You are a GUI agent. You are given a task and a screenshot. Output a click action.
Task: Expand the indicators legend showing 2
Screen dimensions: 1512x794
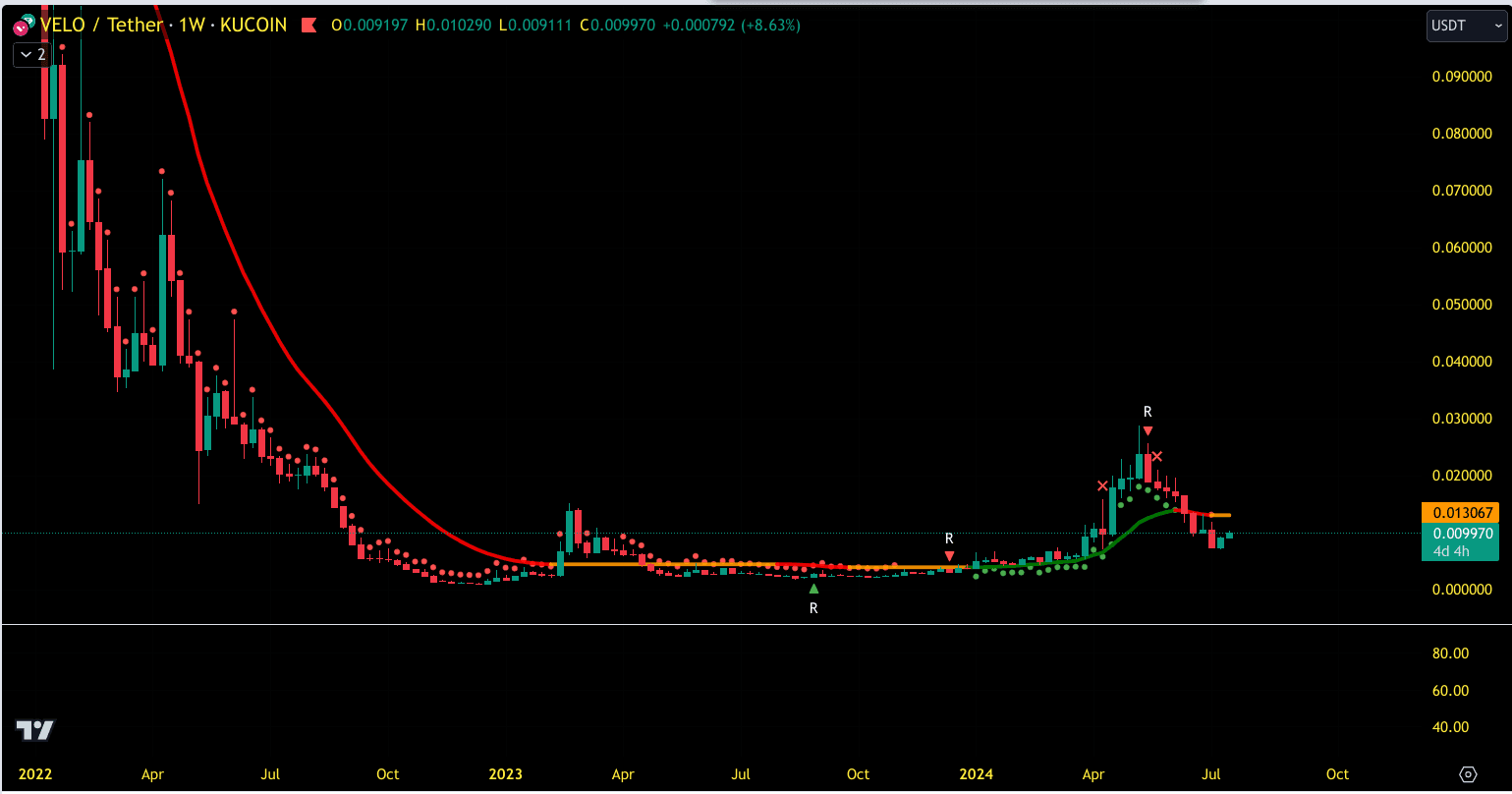(x=31, y=55)
